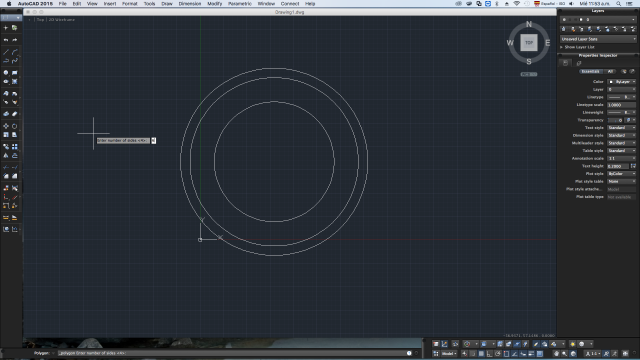Toggle Transparency display in status bar
Image resolution: width=640 pixels, height=360 pixels.
(540, 353)
